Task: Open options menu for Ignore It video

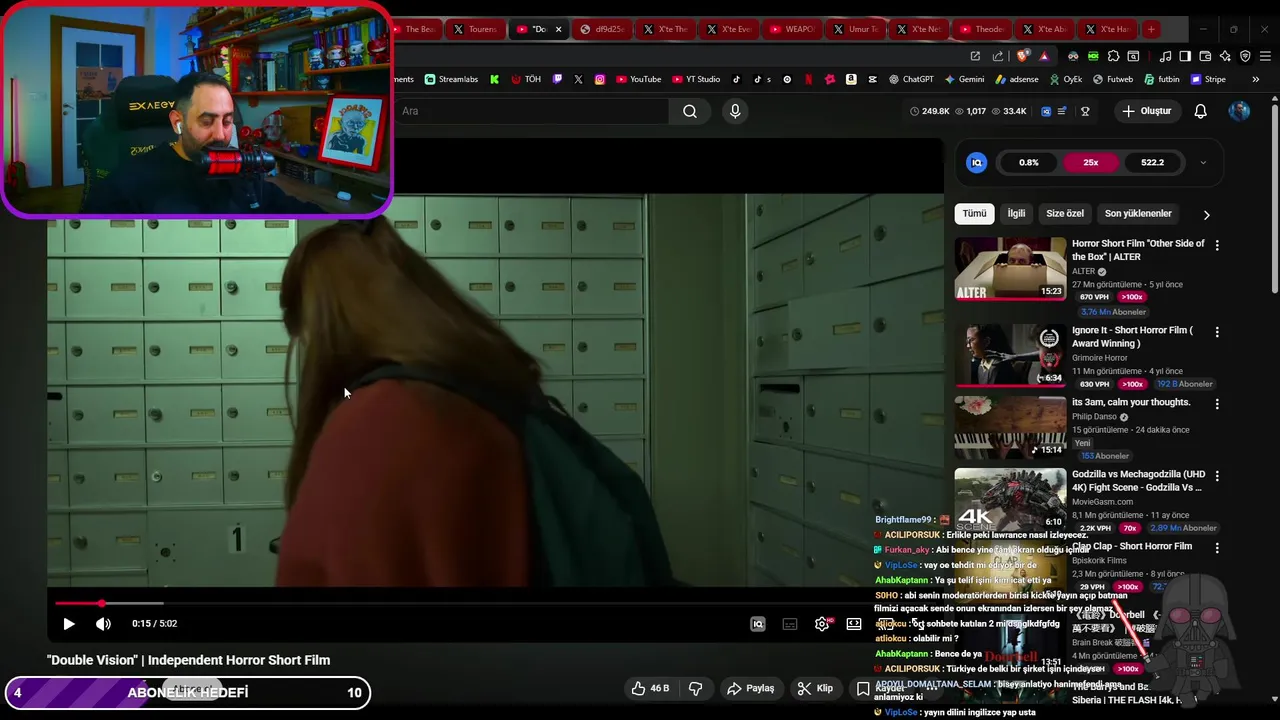Action: tap(1217, 332)
